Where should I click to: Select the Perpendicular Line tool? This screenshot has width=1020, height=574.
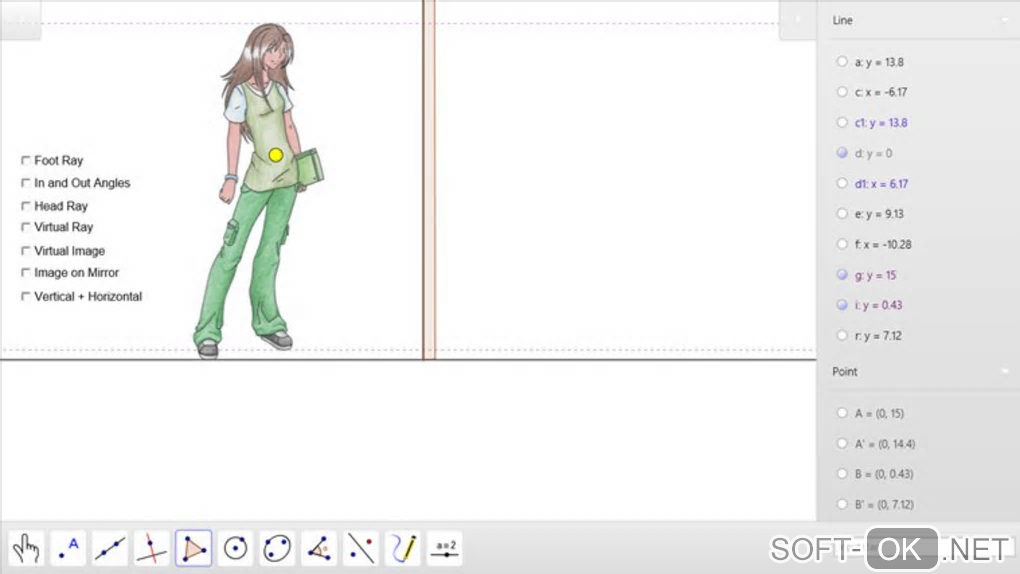click(152, 548)
